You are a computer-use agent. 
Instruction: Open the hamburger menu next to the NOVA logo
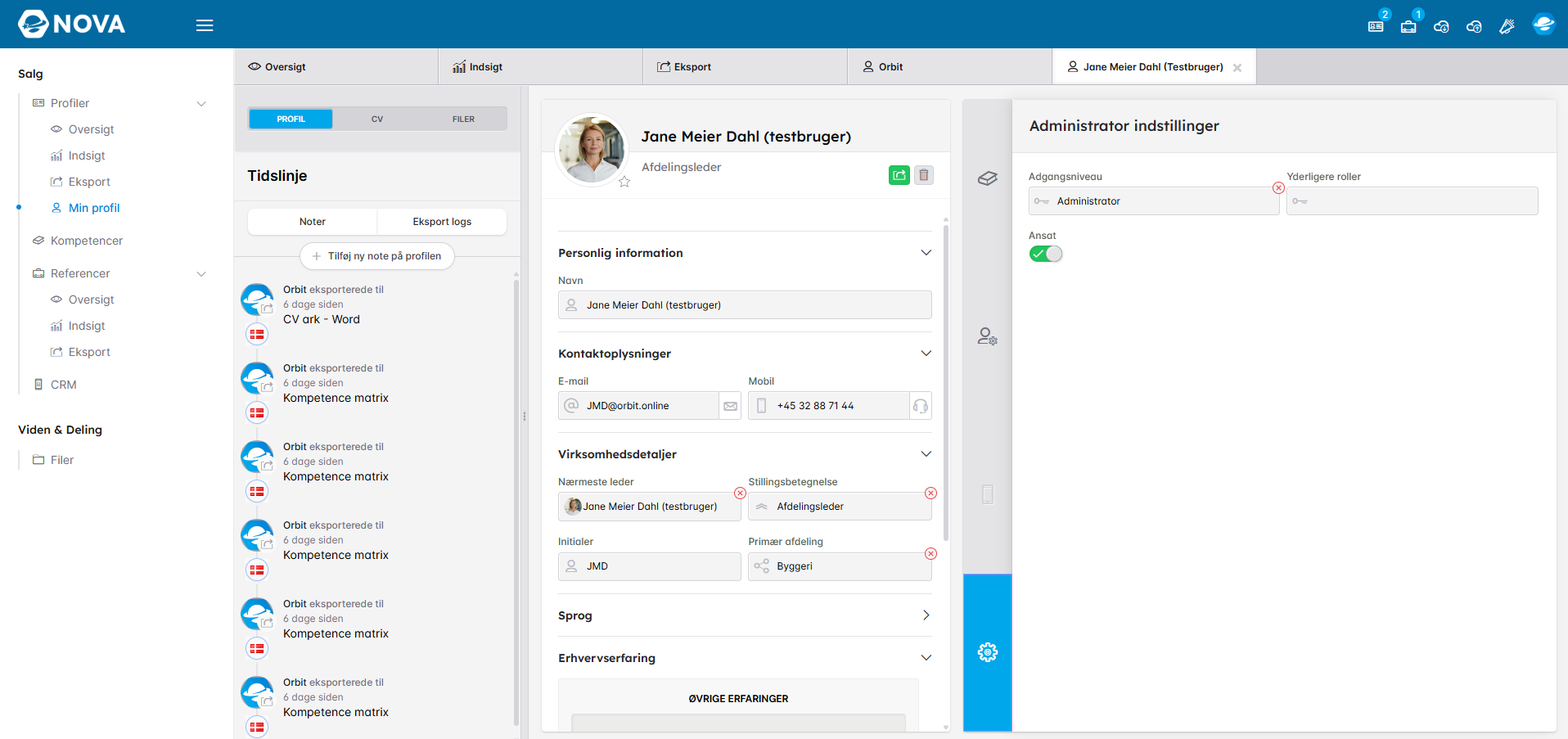click(205, 25)
